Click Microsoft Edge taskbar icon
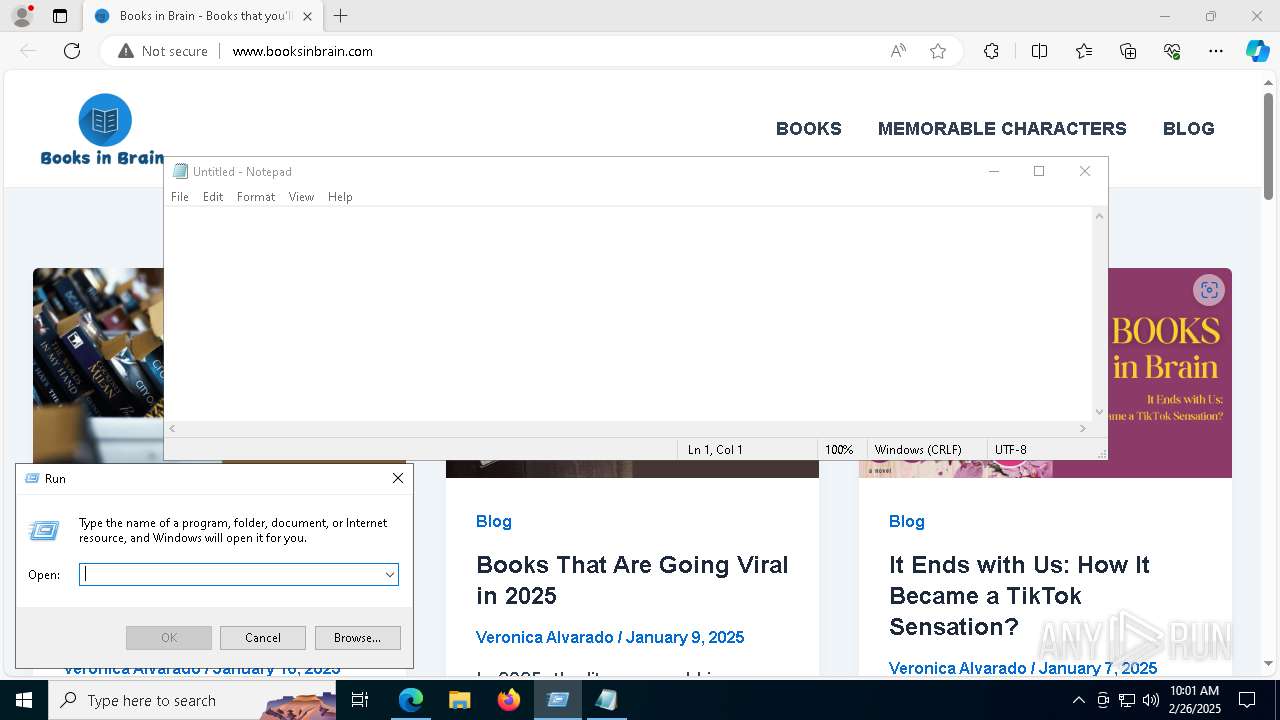Viewport: 1280px width, 720px height. pyautogui.click(x=411, y=700)
